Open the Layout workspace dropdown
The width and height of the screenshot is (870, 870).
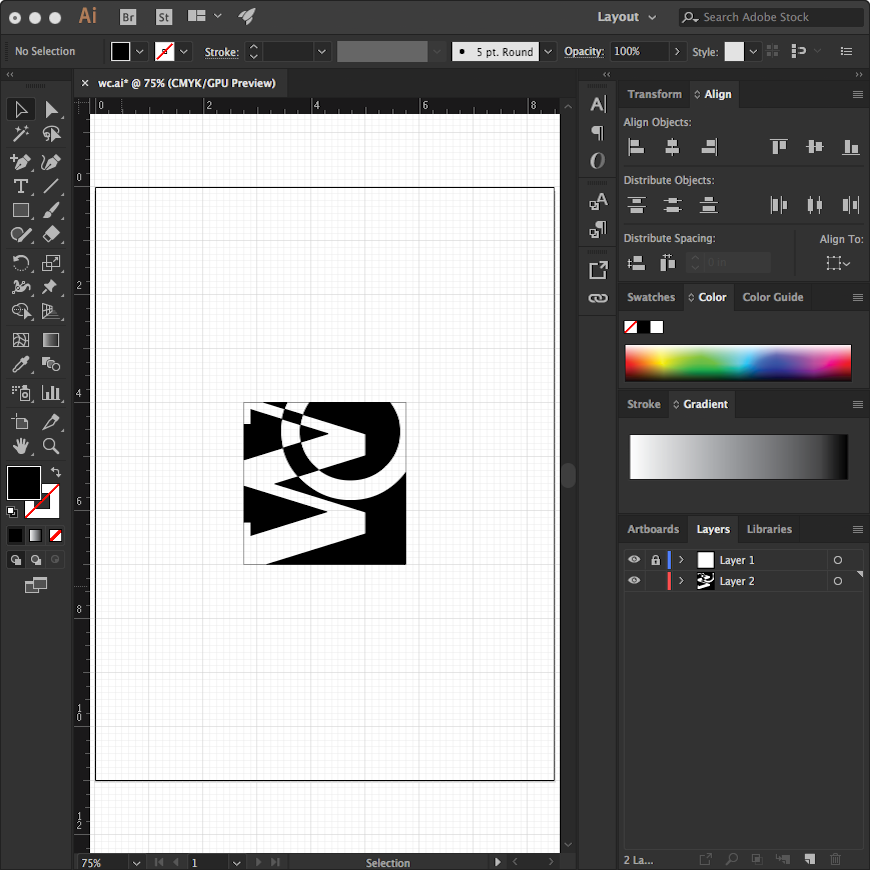click(x=626, y=17)
